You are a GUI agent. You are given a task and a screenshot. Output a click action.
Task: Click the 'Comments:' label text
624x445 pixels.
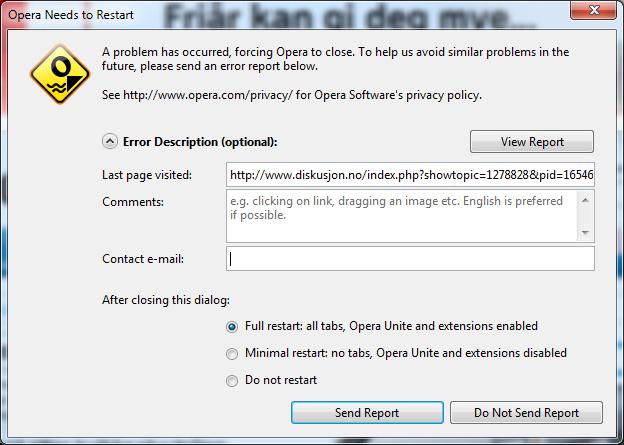pos(132,202)
